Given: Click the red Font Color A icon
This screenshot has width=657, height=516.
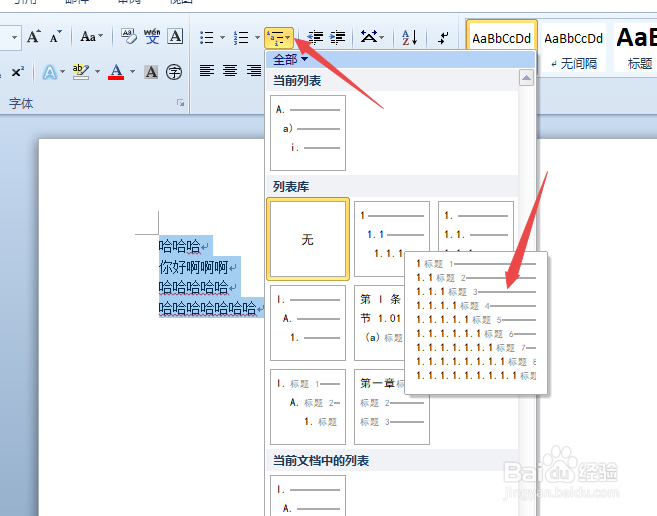Looking at the screenshot, I should pos(116,72).
